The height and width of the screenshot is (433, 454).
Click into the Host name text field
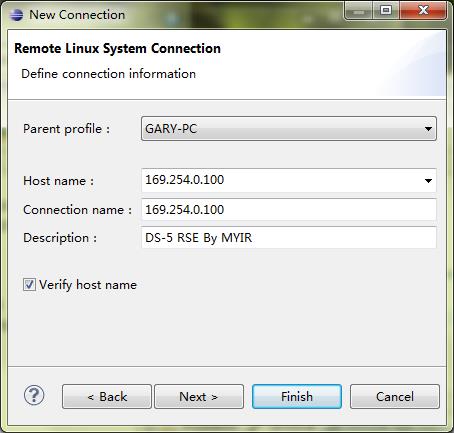coord(282,180)
